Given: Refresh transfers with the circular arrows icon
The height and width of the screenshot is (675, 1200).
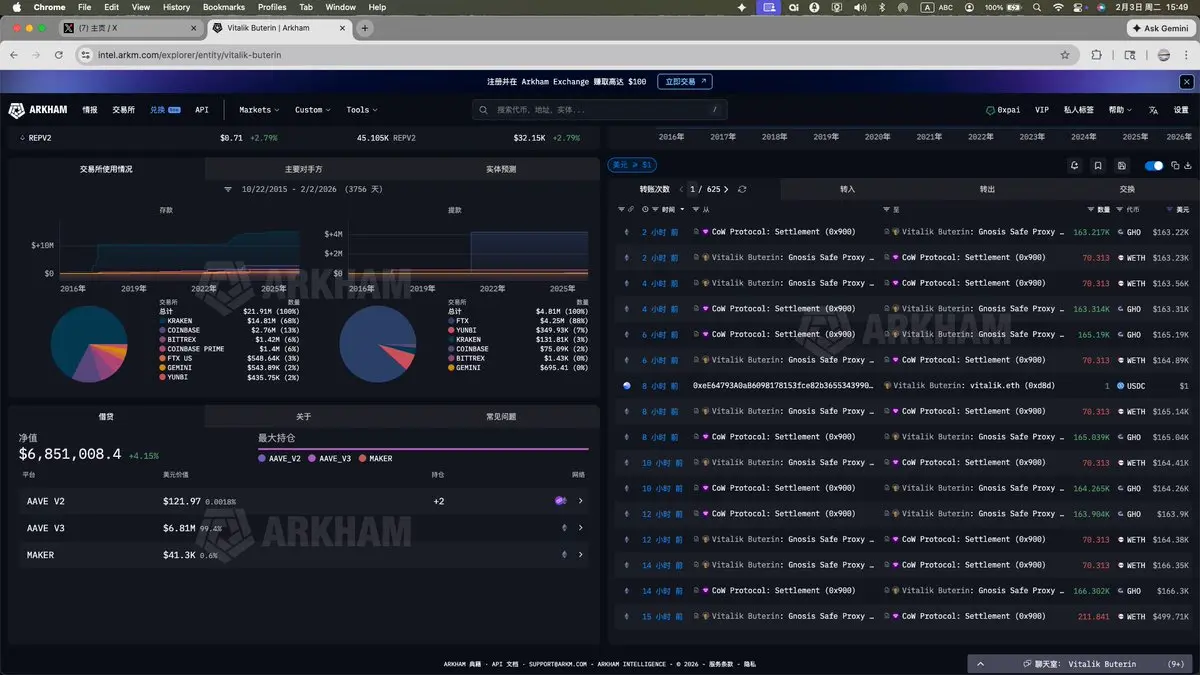Looking at the screenshot, I should point(742,189).
